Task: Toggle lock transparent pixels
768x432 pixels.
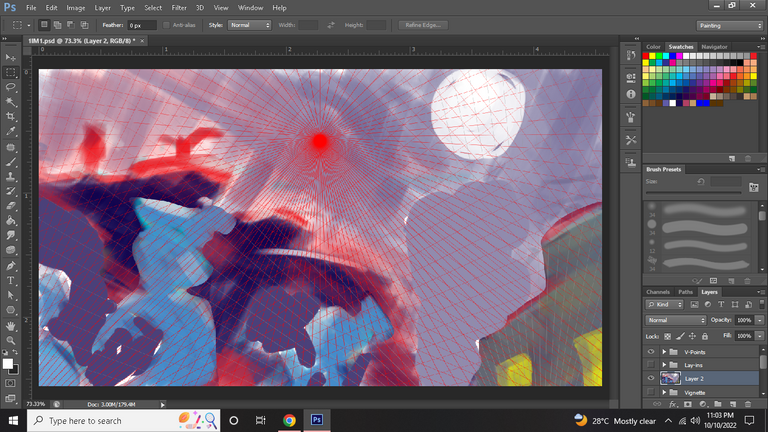Action: [667, 336]
